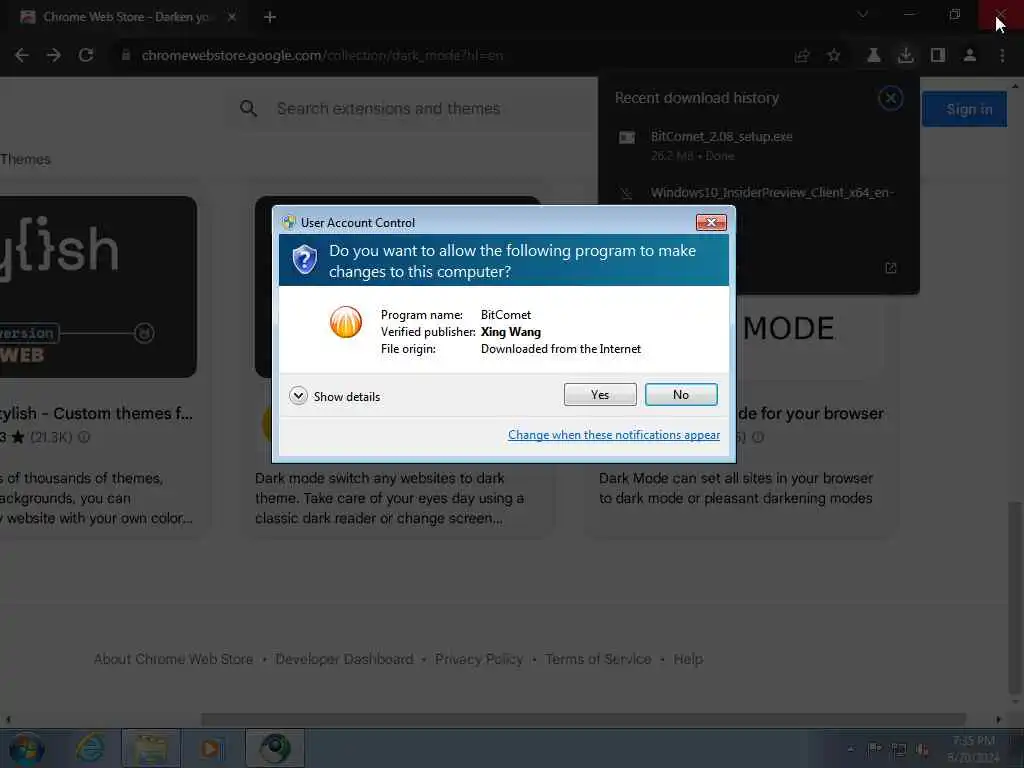Screen dimensions: 1024x768
Task: Click Action Center flag tray icon
Action: pos(874,749)
